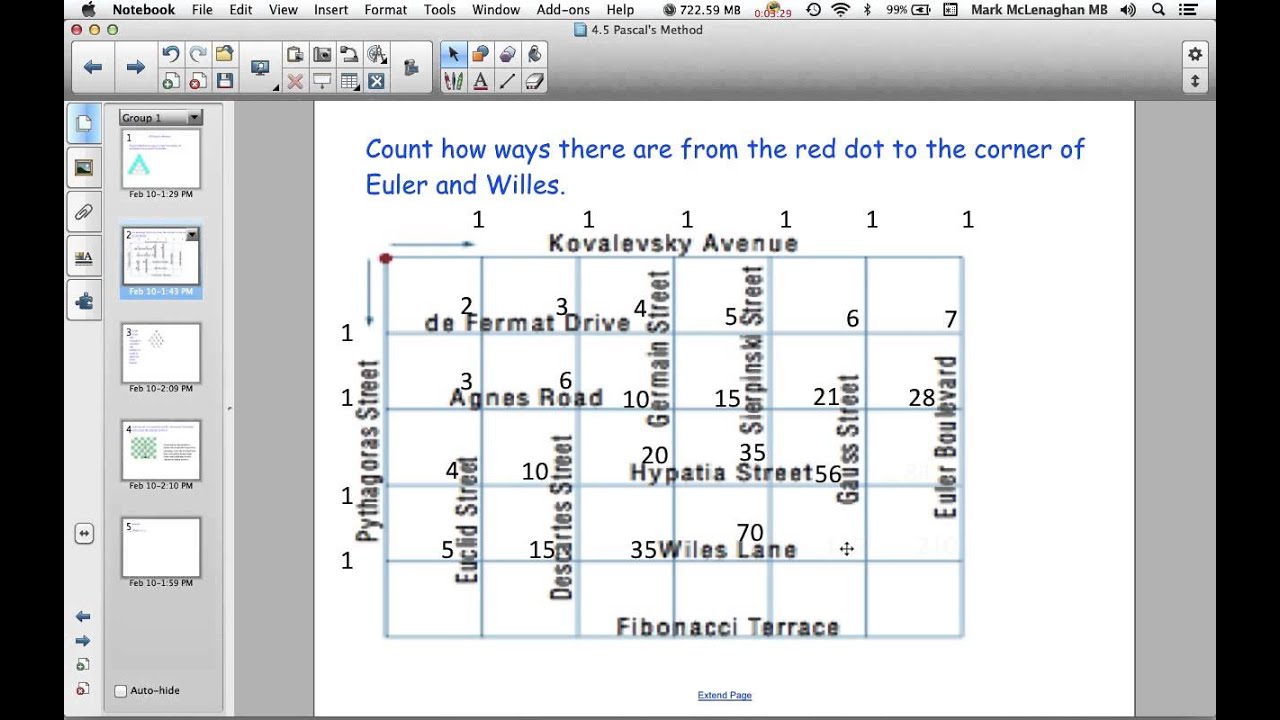Select the Lines tool
Screen dimensions: 1280x720
point(507,81)
